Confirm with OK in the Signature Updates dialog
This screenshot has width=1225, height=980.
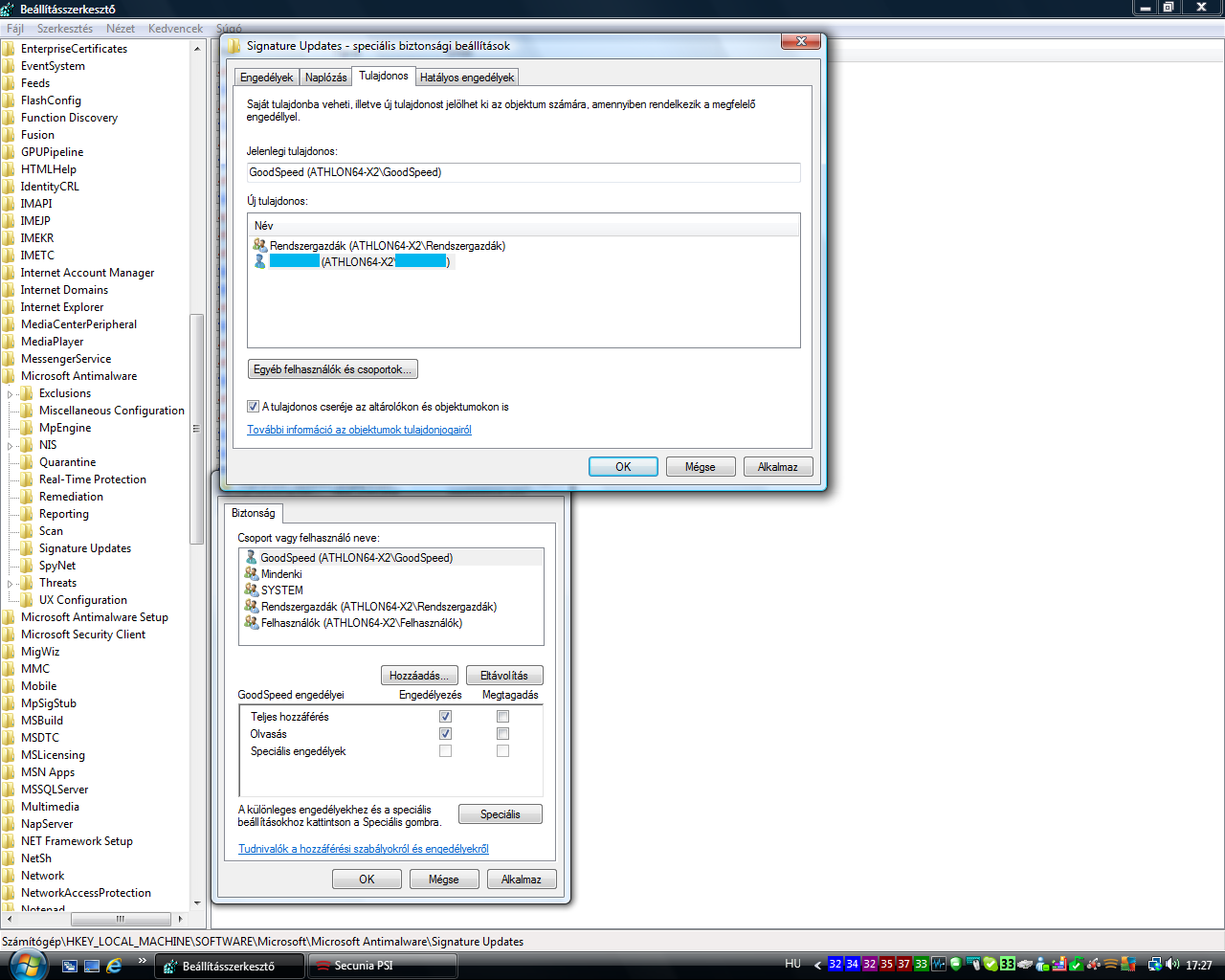pos(623,467)
